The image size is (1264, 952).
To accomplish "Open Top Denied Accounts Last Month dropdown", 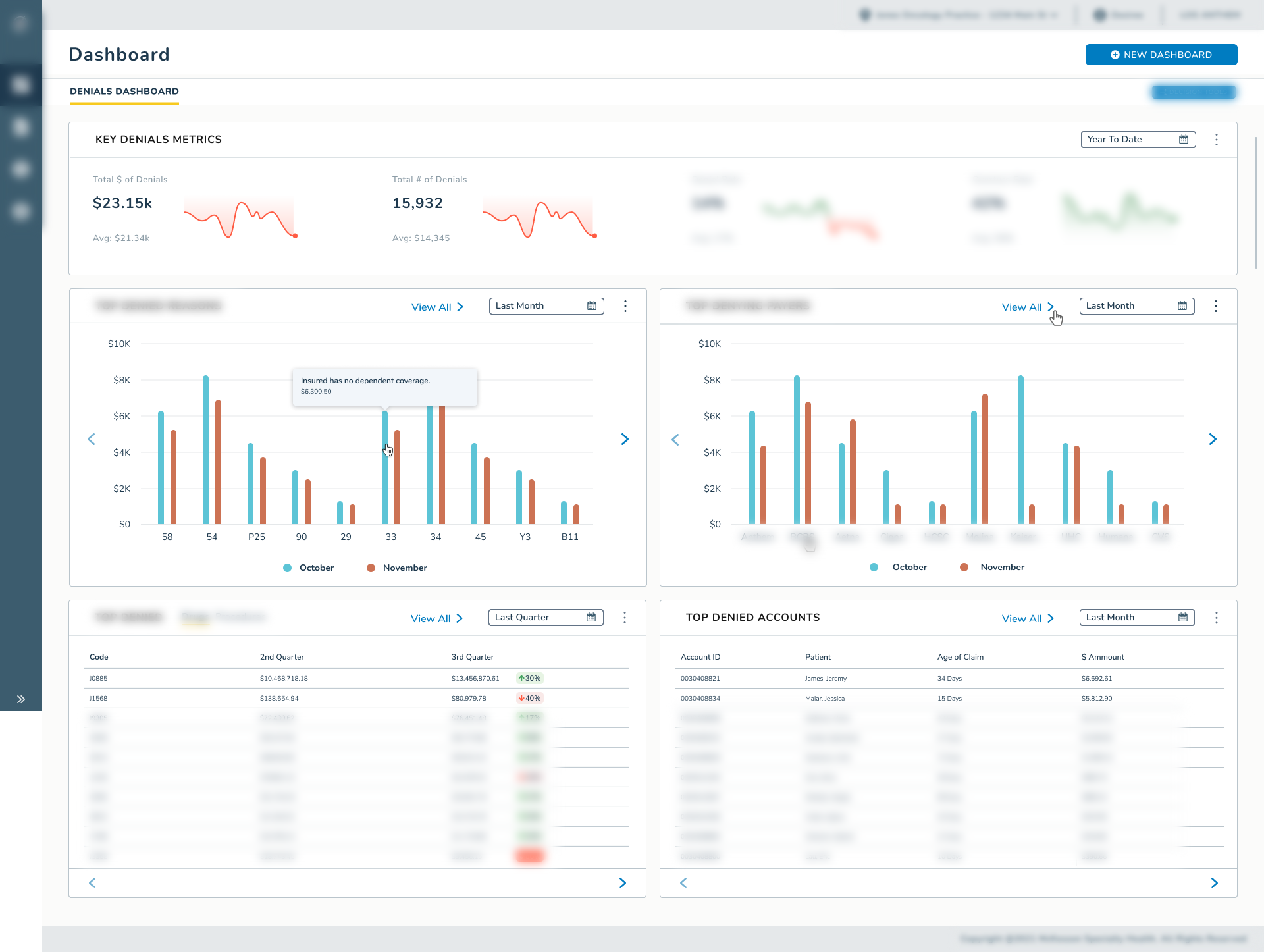I will [x=1137, y=618].
